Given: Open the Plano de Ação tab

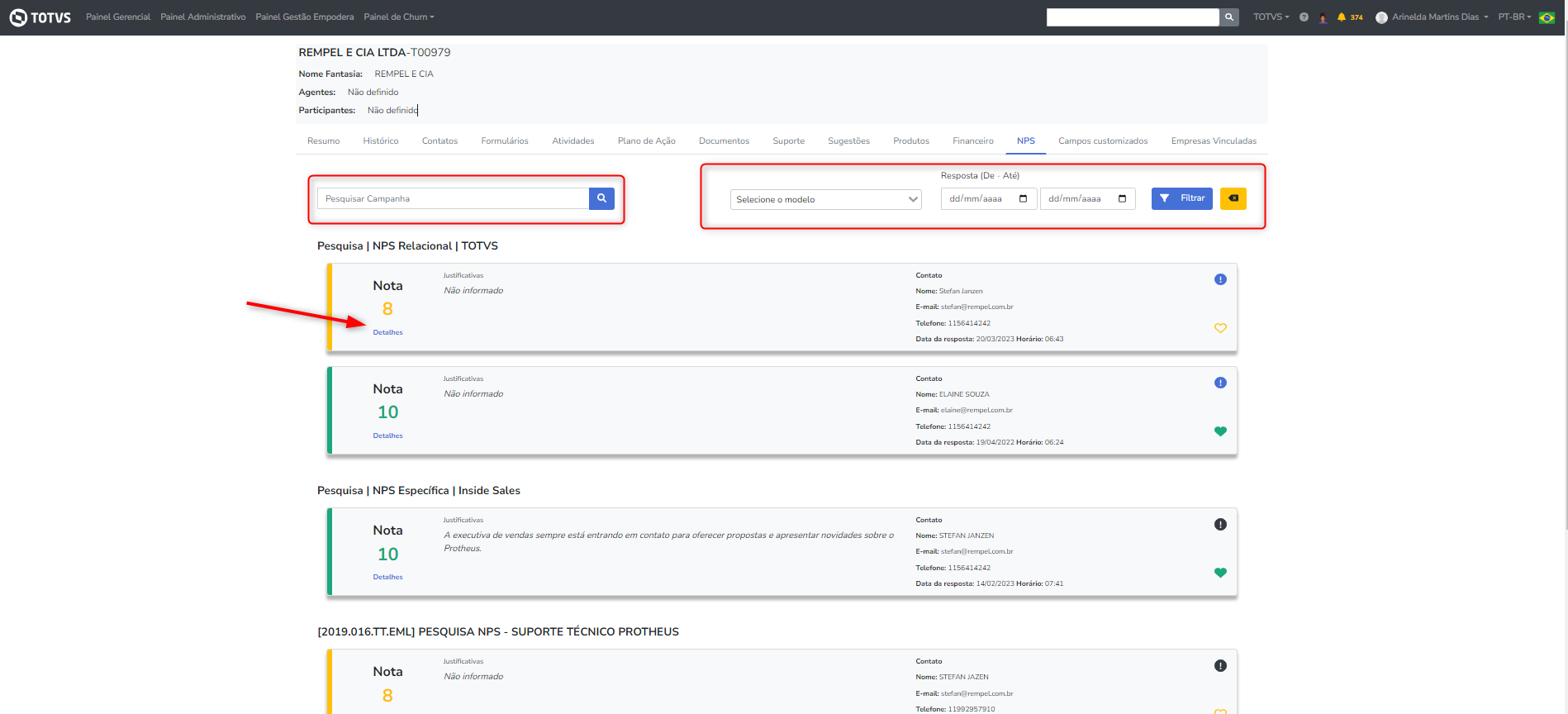Looking at the screenshot, I should 646,141.
